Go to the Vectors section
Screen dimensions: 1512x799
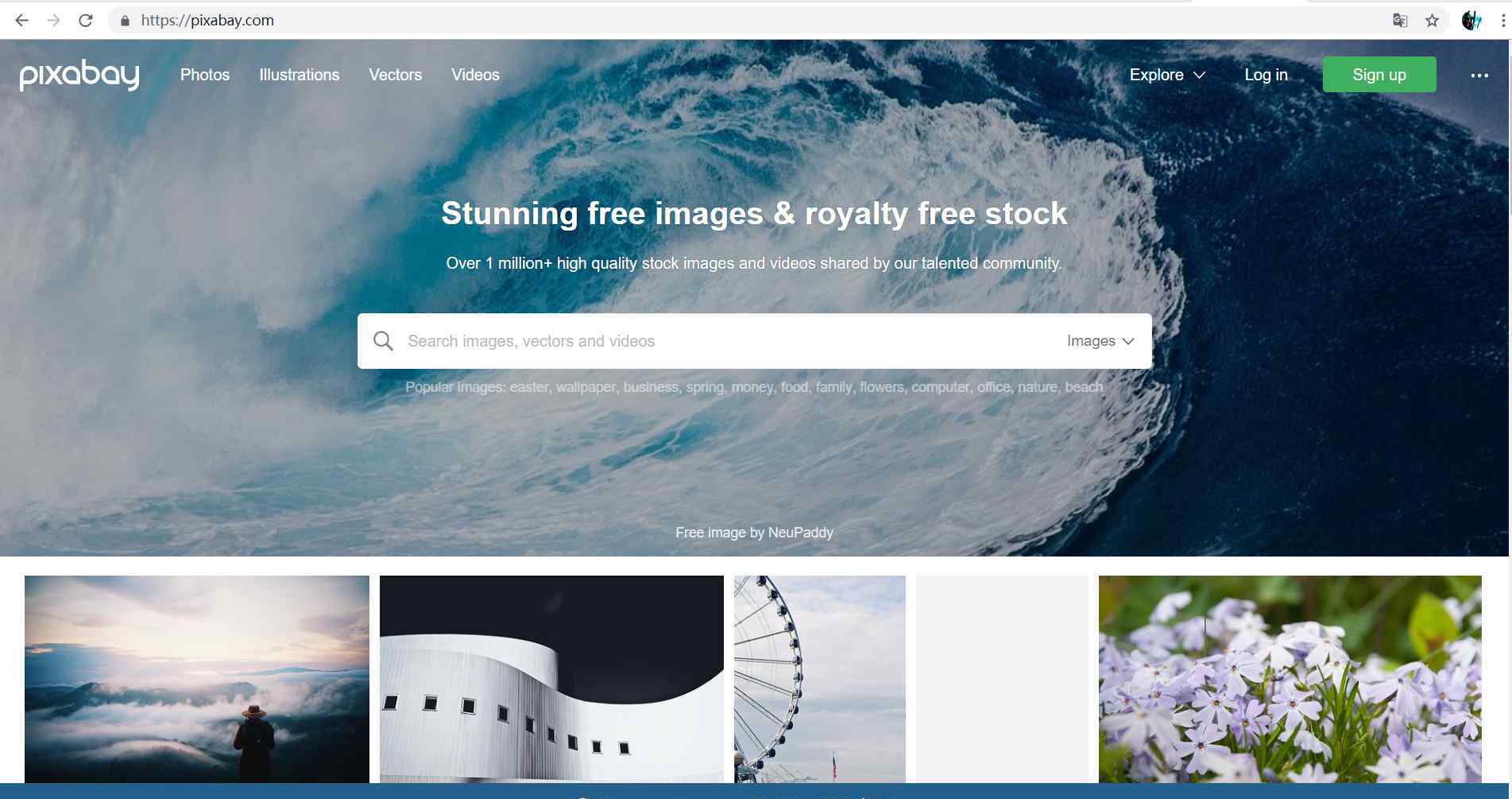[396, 75]
